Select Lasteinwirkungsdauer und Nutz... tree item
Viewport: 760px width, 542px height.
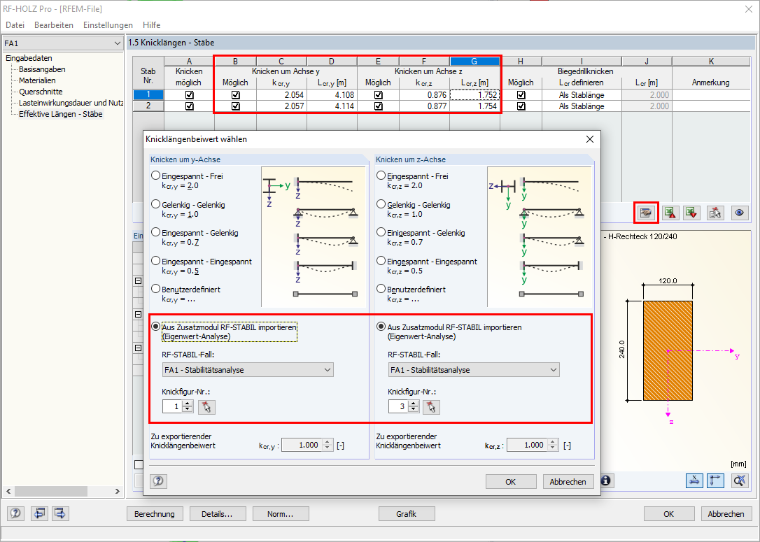coord(71,103)
